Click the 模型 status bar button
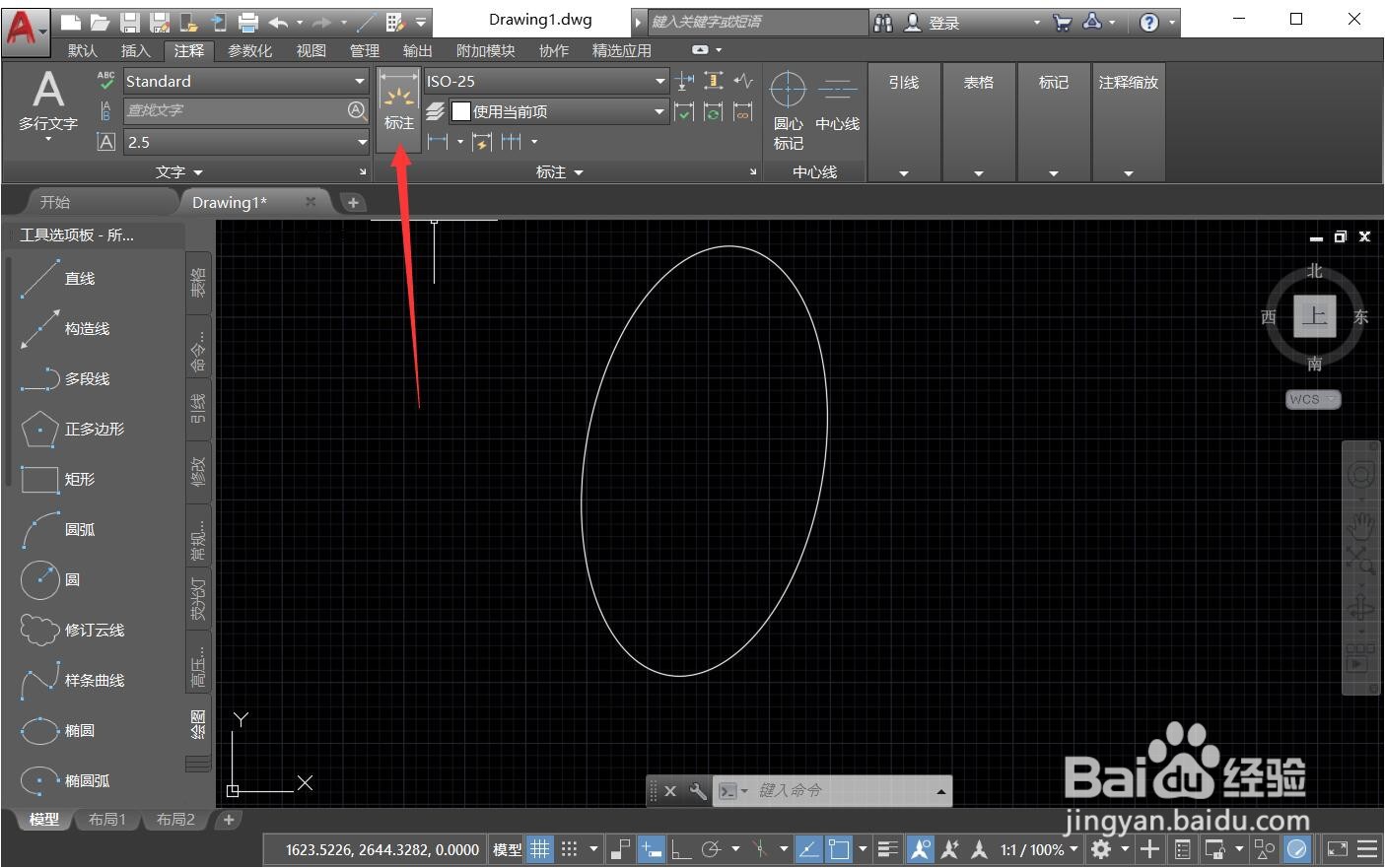 coord(508,849)
